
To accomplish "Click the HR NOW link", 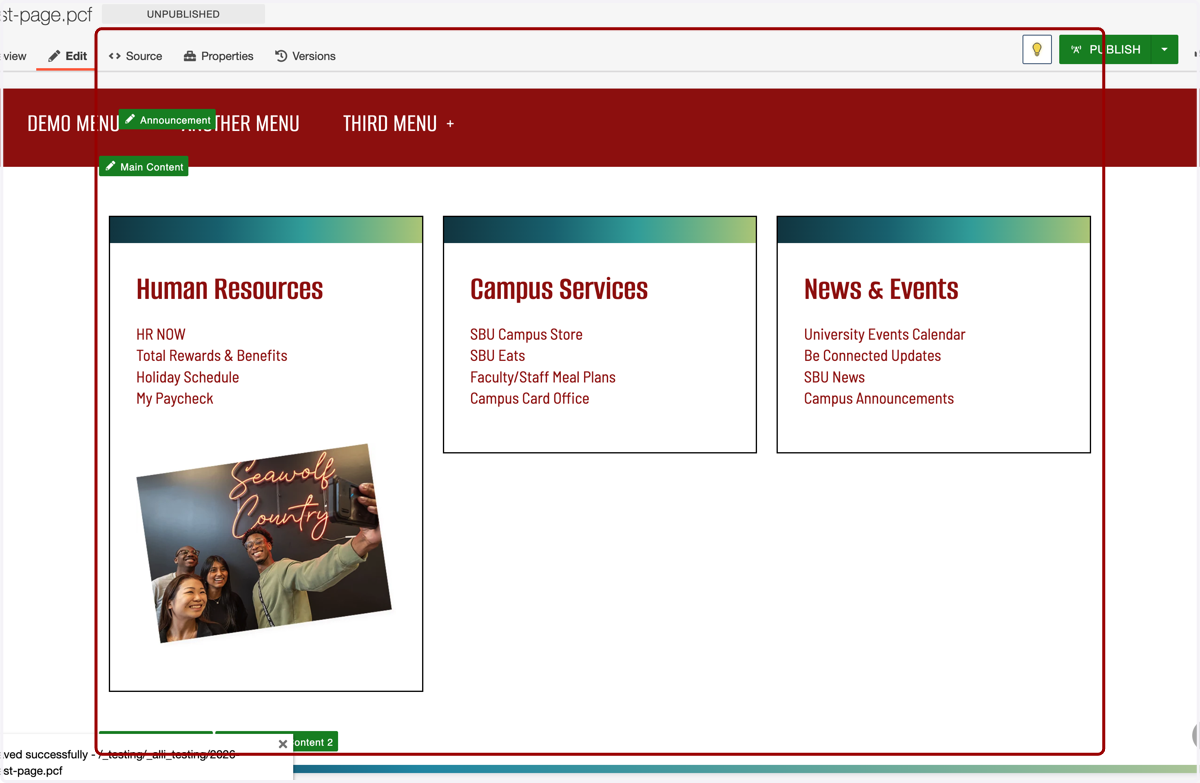I will pyautogui.click(x=161, y=334).
